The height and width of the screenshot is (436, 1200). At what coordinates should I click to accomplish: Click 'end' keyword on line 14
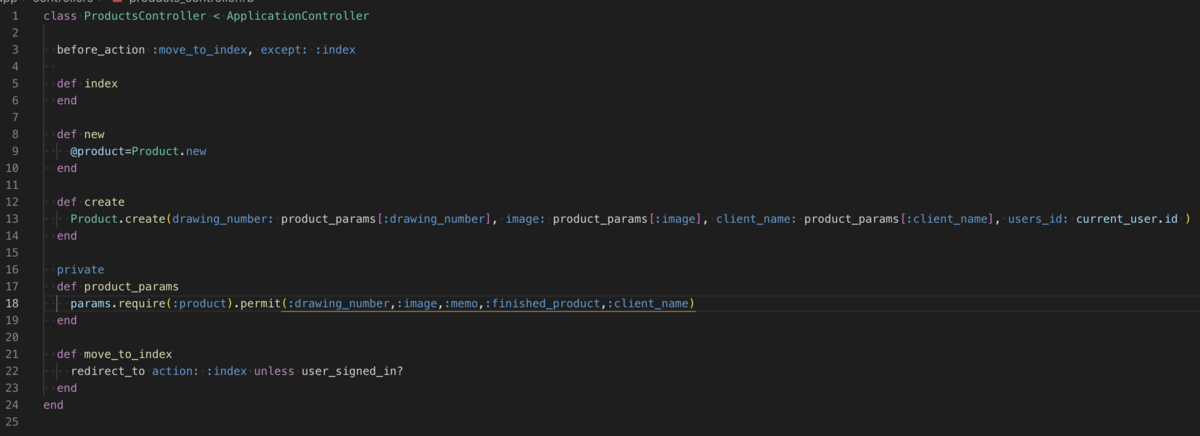(67, 236)
